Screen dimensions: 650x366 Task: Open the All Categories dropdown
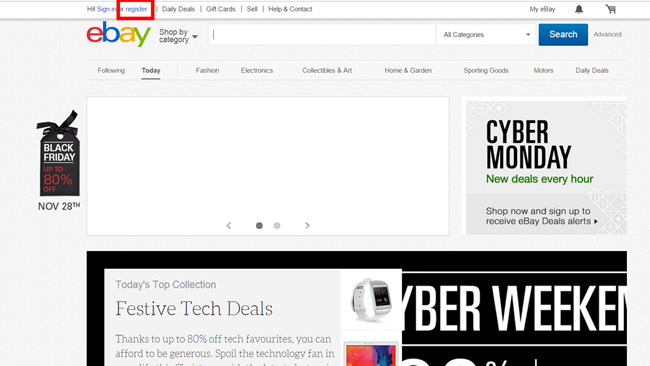[x=486, y=34]
